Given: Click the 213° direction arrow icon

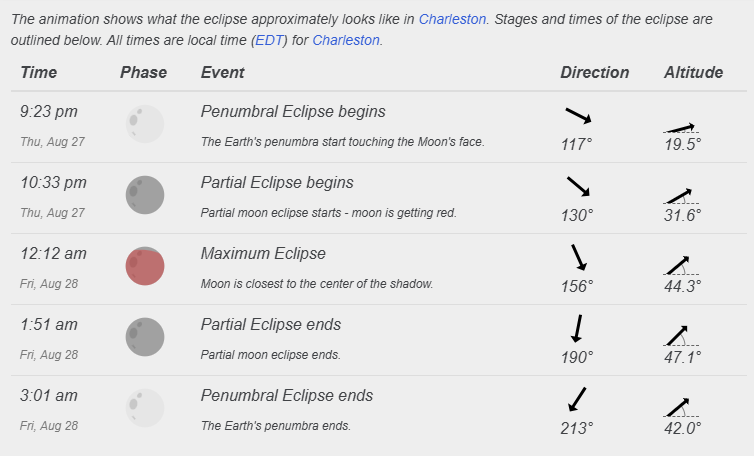Looking at the screenshot, I should pyautogui.click(x=577, y=399).
